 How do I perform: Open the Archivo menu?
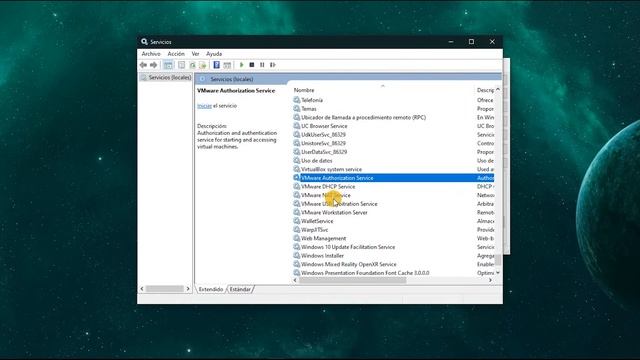[151, 53]
